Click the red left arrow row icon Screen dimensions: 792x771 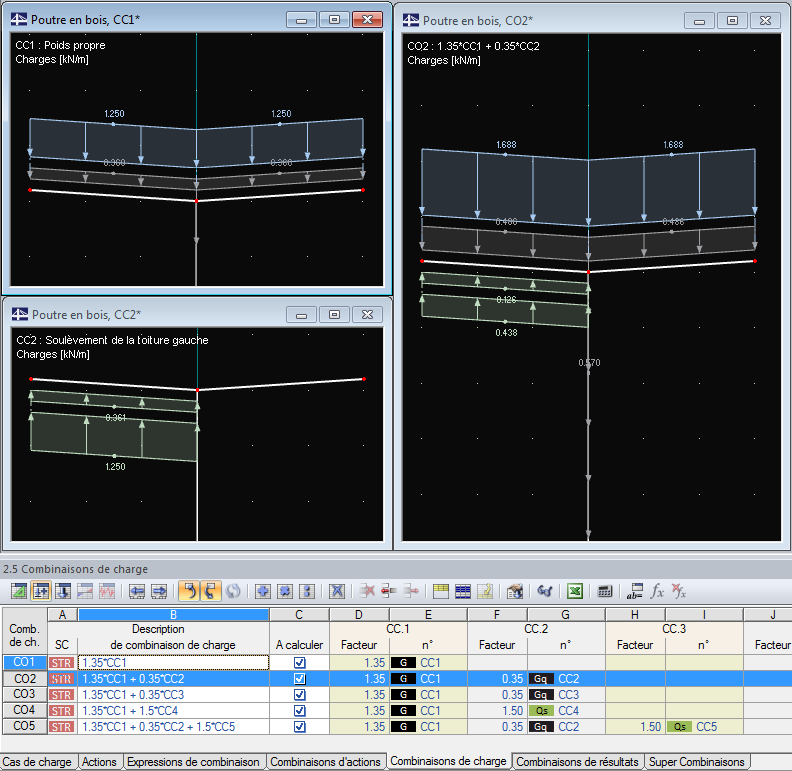pos(388,591)
